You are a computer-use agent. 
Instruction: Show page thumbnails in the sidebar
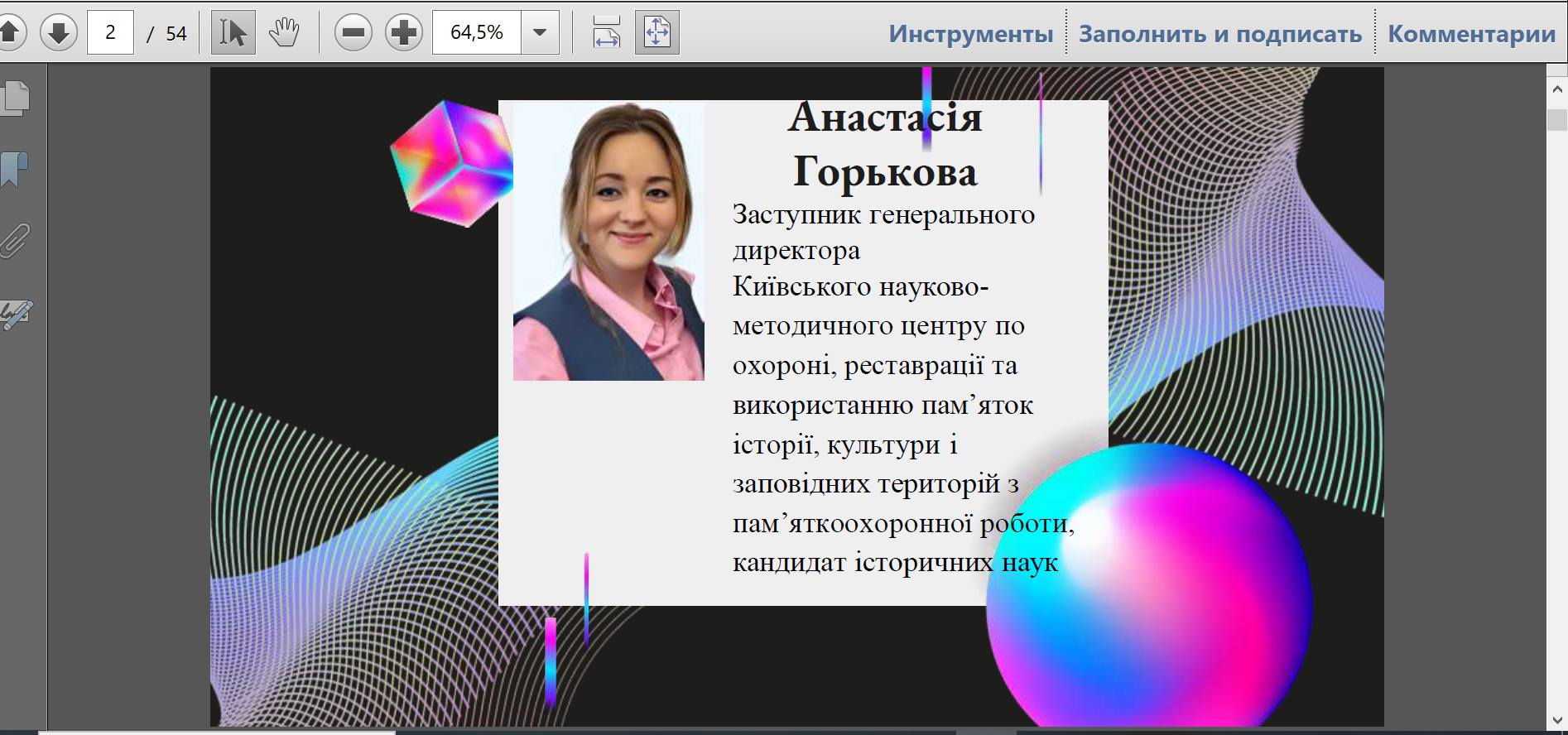click(17, 98)
